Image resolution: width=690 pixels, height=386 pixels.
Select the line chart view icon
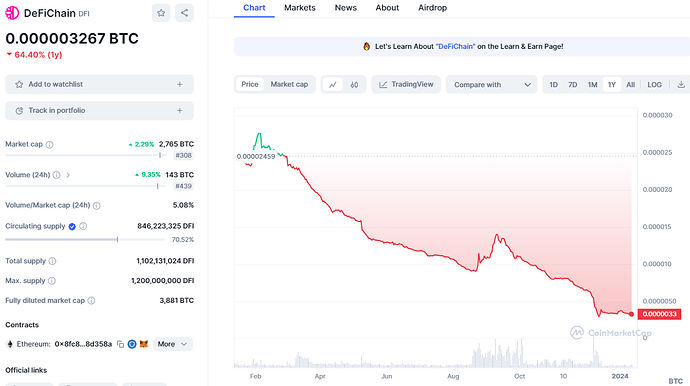(333, 85)
